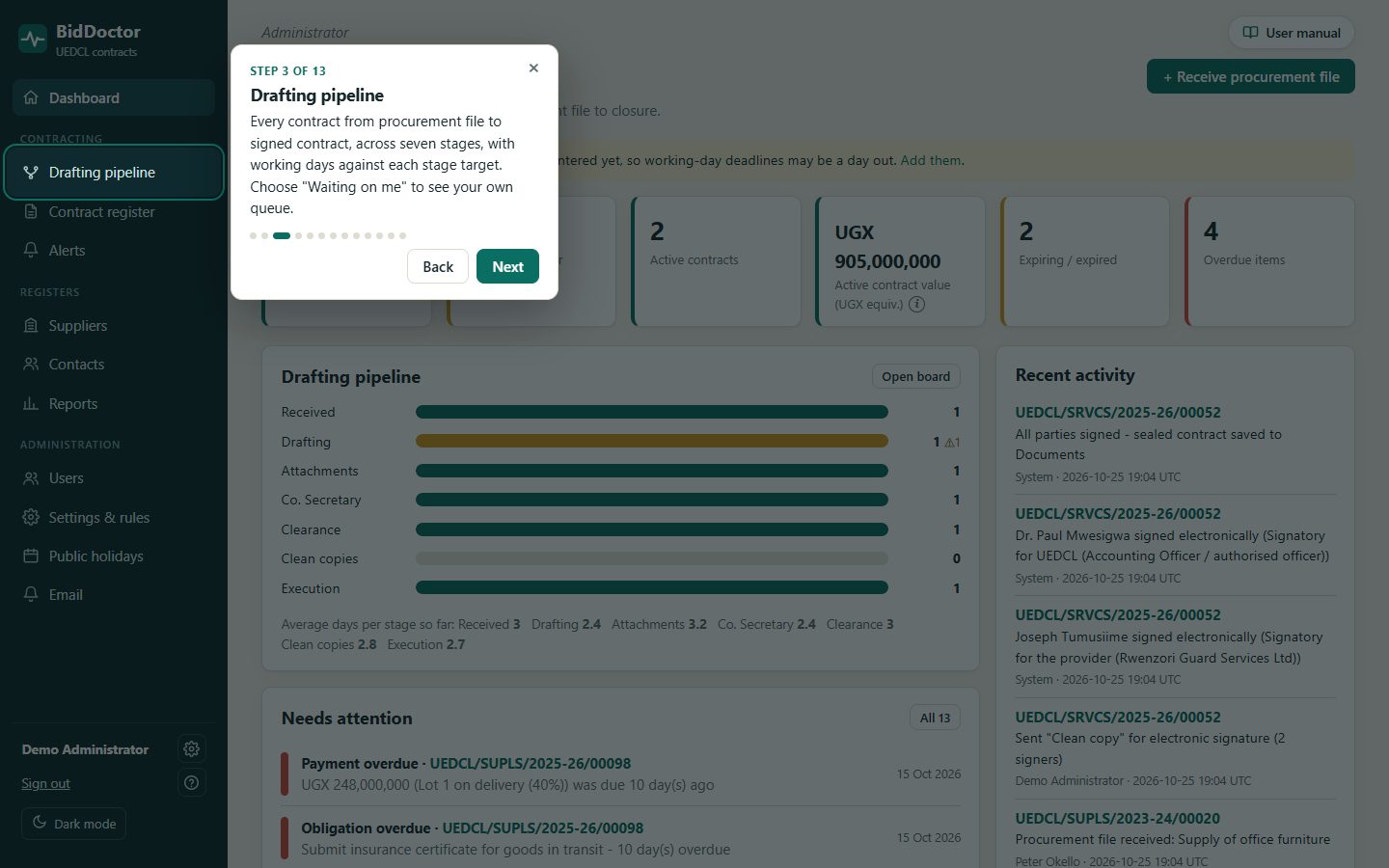Click the info icon beside UGX equiv.
Viewport: 1389px width, 868px height.
[x=916, y=304]
